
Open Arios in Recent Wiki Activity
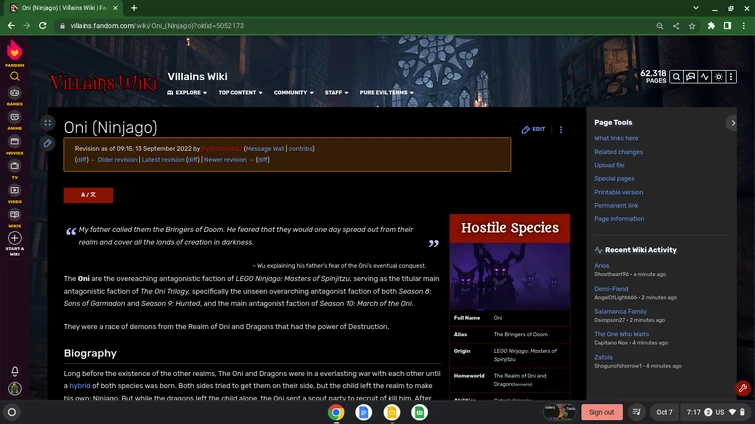coord(601,266)
